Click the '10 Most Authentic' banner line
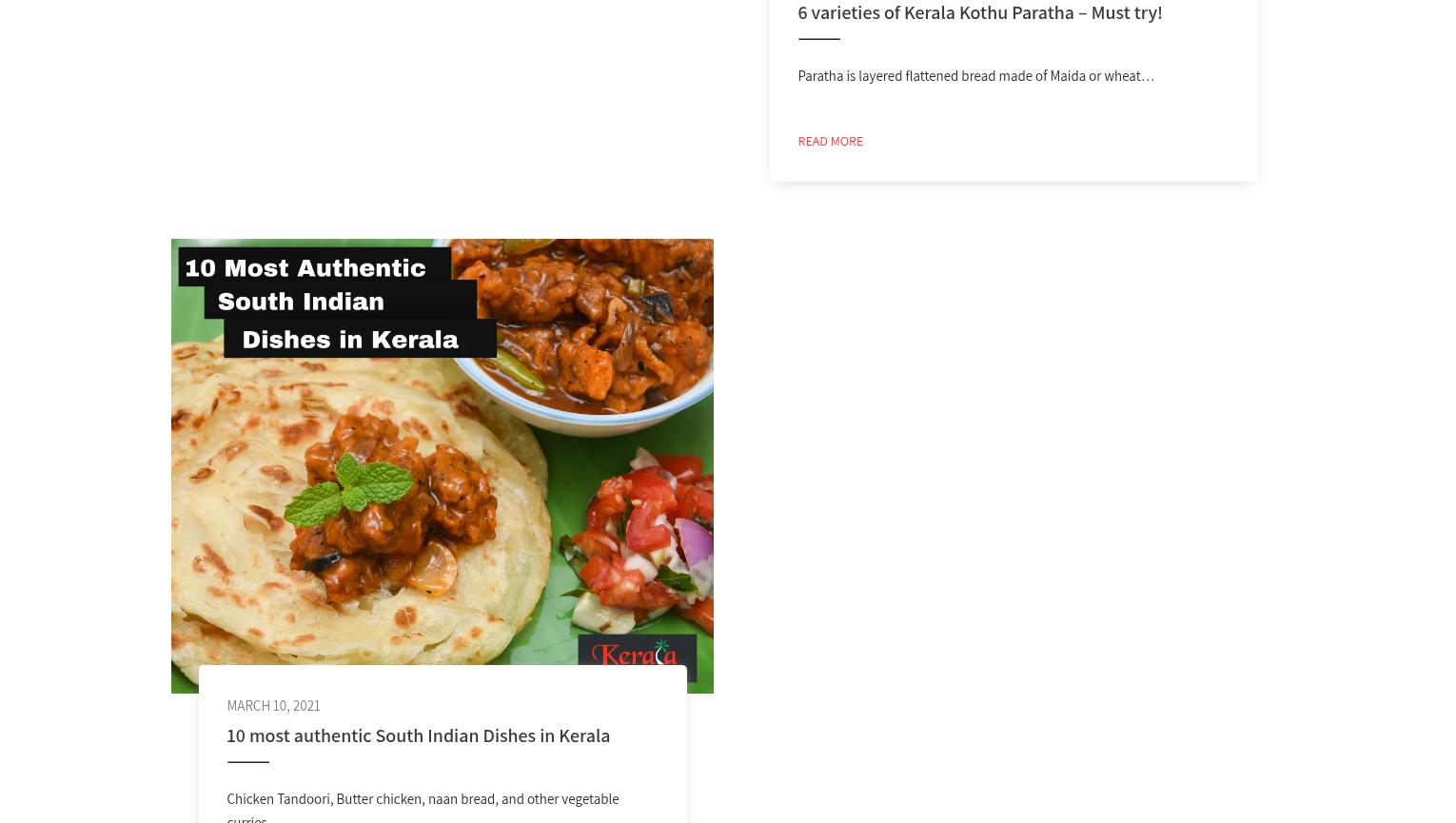Viewport: 1456px width, 823px height. coord(305,268)
